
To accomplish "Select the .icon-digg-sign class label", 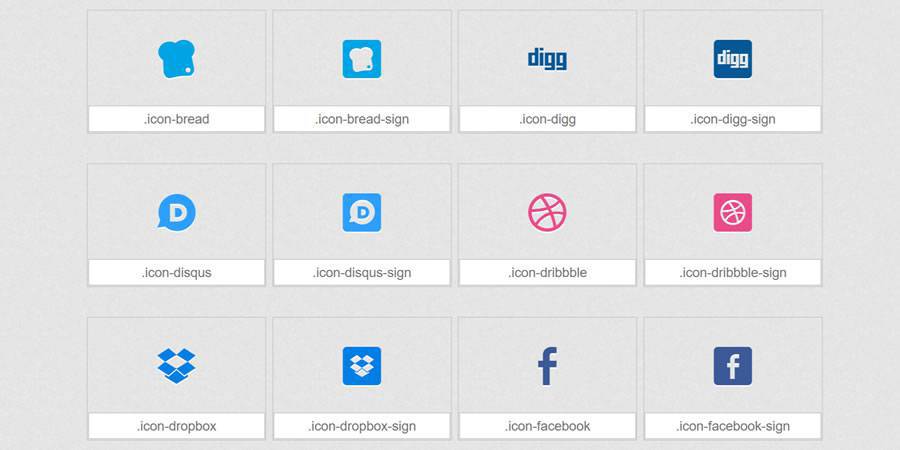I will point(732,119).
